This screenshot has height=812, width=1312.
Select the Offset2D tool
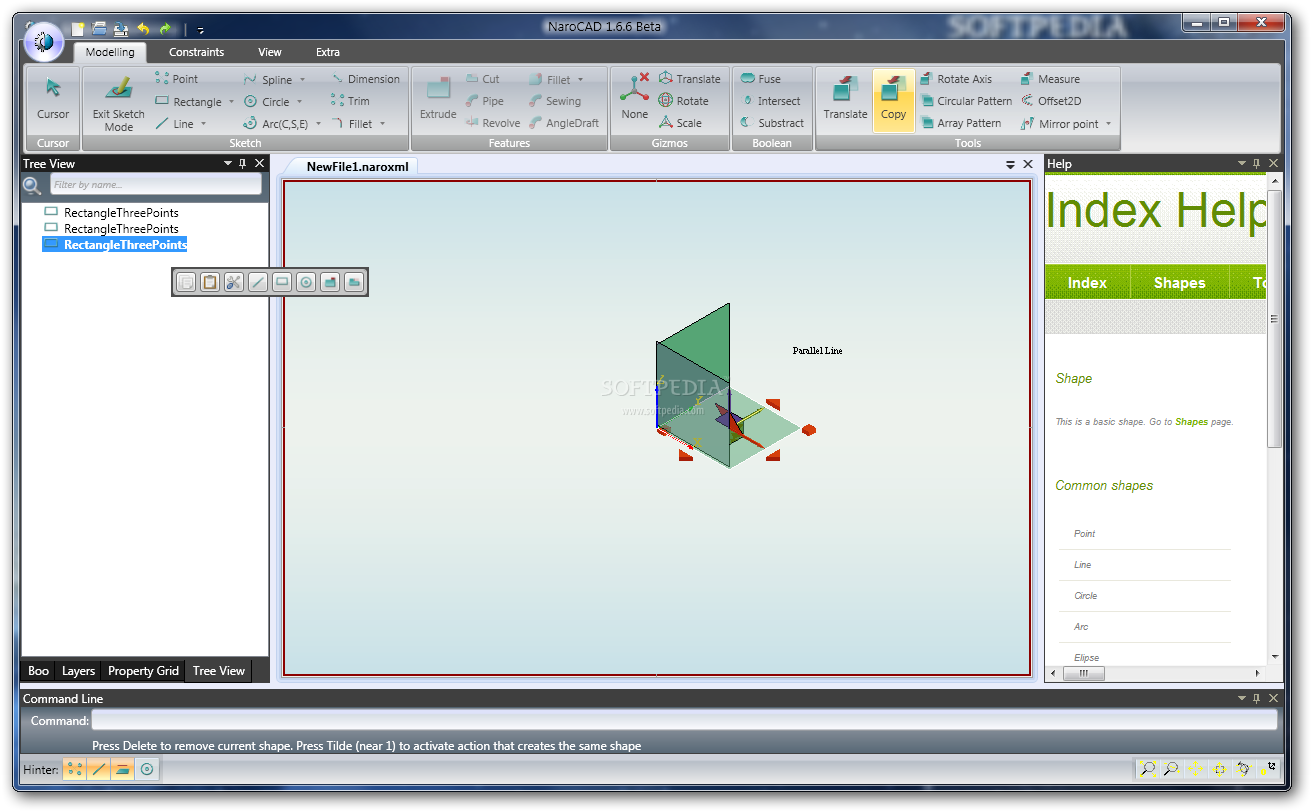[x=1051, y=101]
